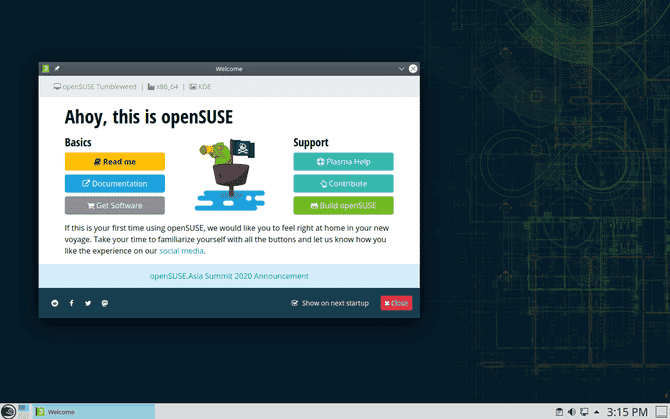Screen dimensions: 670x419
Task: Click the Build openSUSE button
Action: point(344,205)
